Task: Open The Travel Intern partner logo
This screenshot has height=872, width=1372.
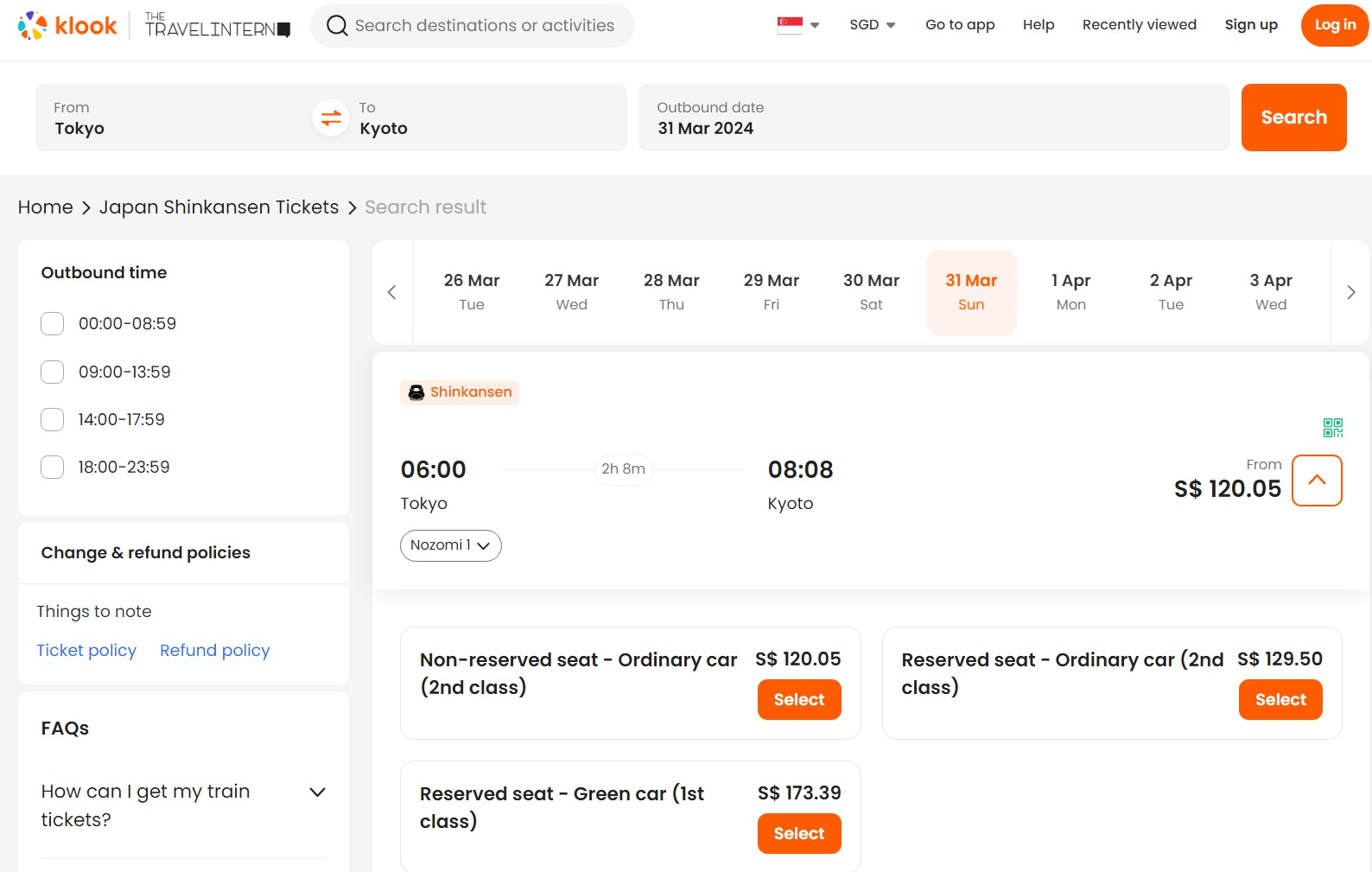Action: tap(218, 25)
